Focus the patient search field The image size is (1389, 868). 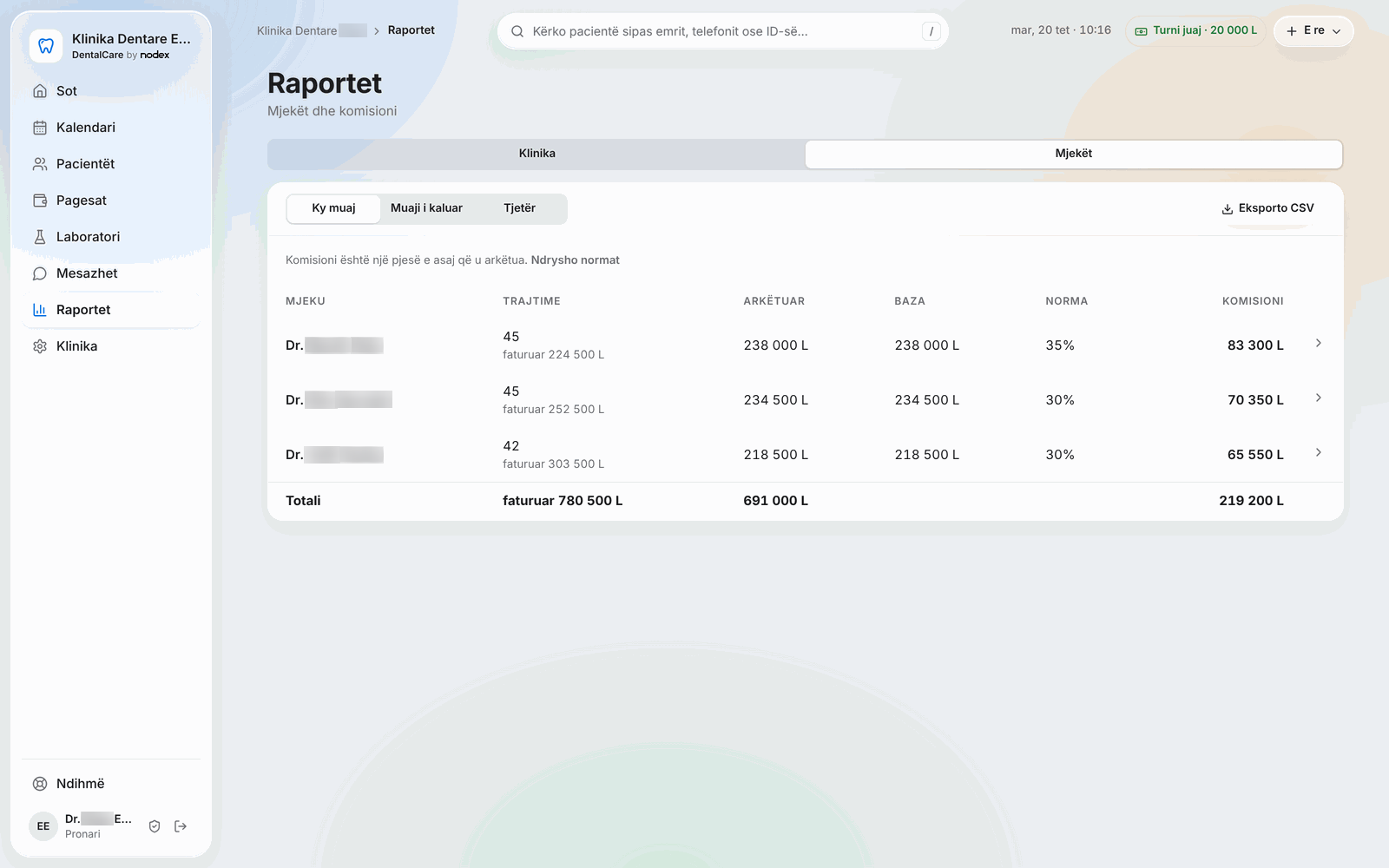(x=722, y=31)
